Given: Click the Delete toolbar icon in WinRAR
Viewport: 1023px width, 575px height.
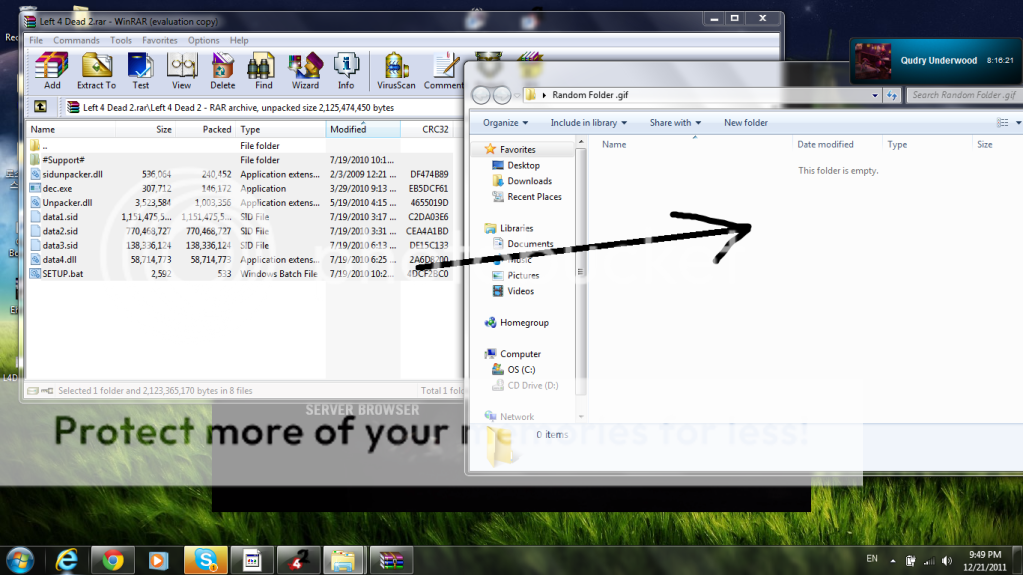Looking at the screenshot, I should (222, 70).
